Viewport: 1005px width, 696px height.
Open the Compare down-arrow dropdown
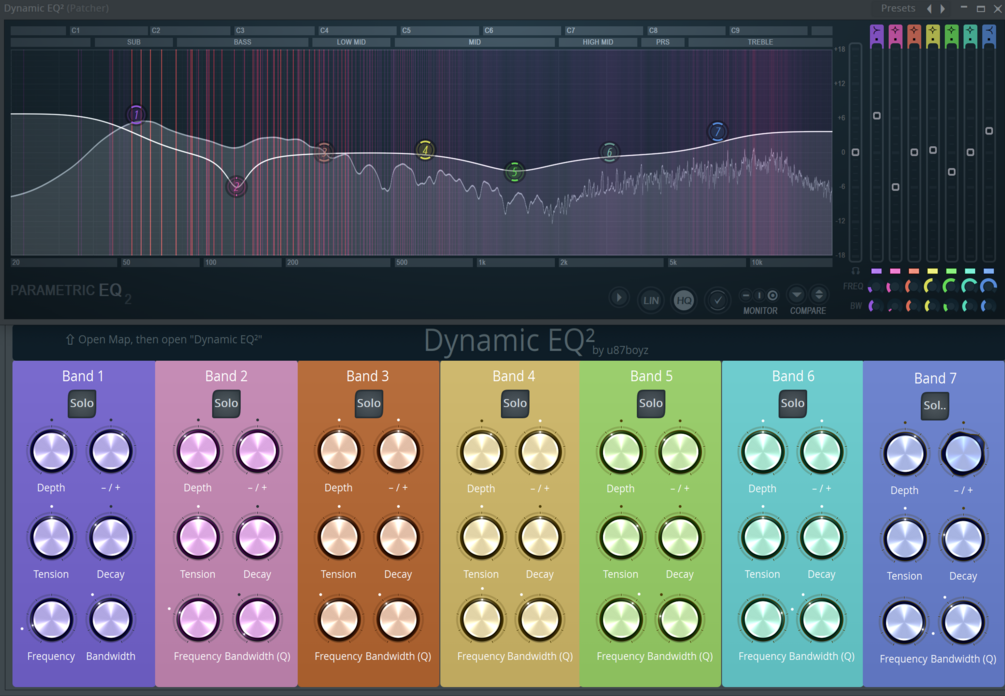tap(797, 295)
